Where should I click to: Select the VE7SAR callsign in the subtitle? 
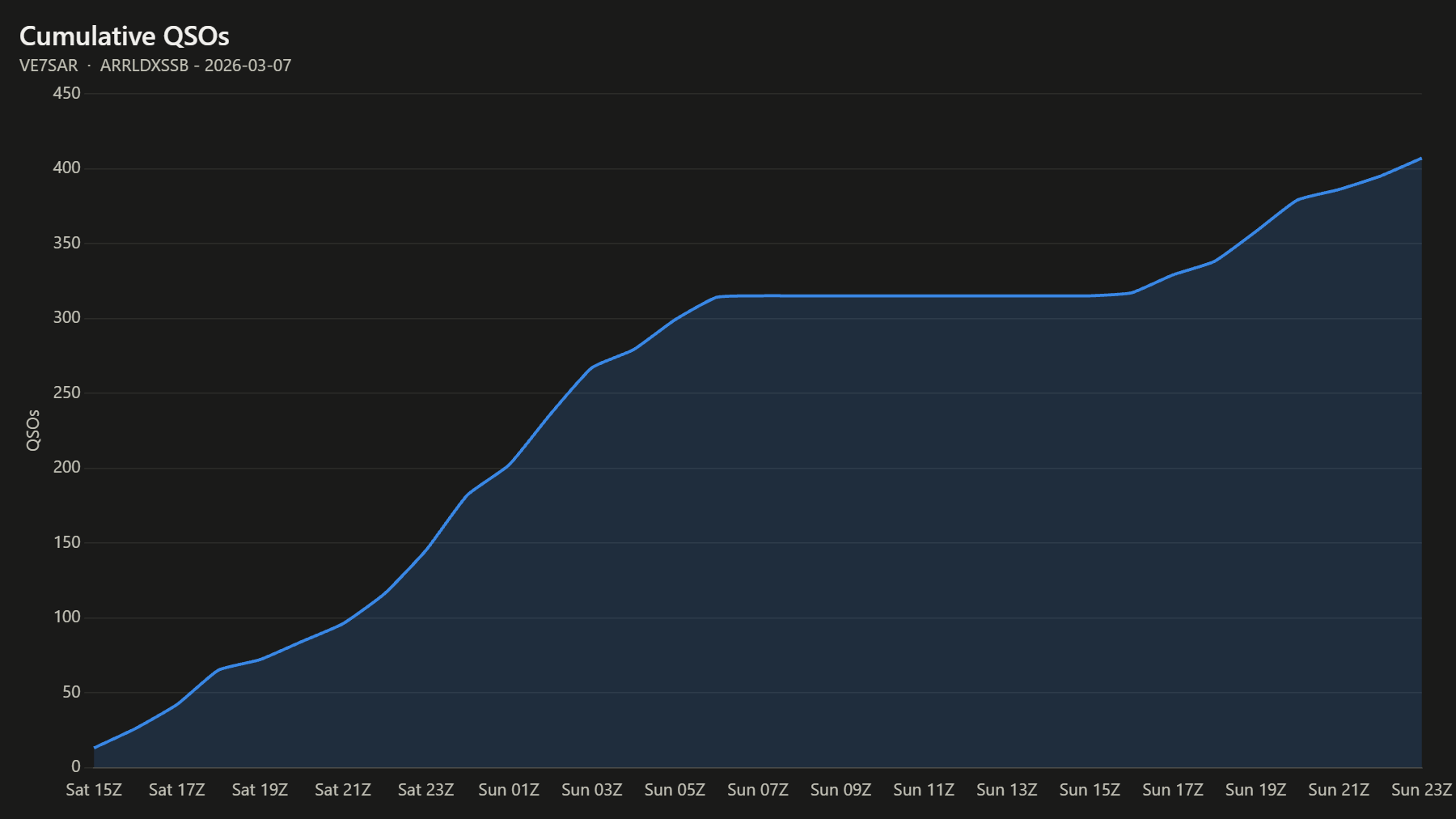click(49, 66)
